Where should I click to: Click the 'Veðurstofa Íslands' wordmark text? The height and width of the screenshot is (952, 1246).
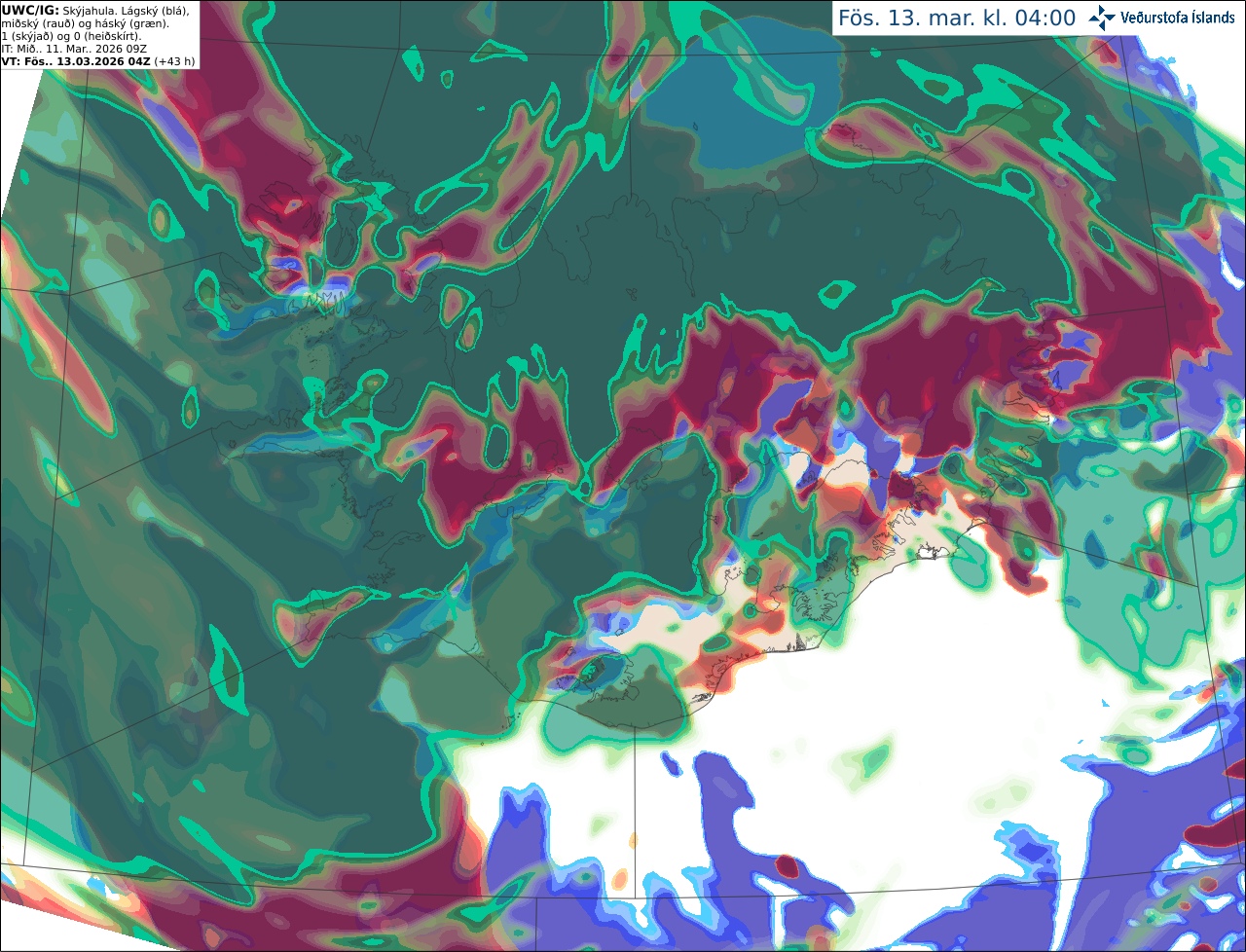tap(1178, 18)
